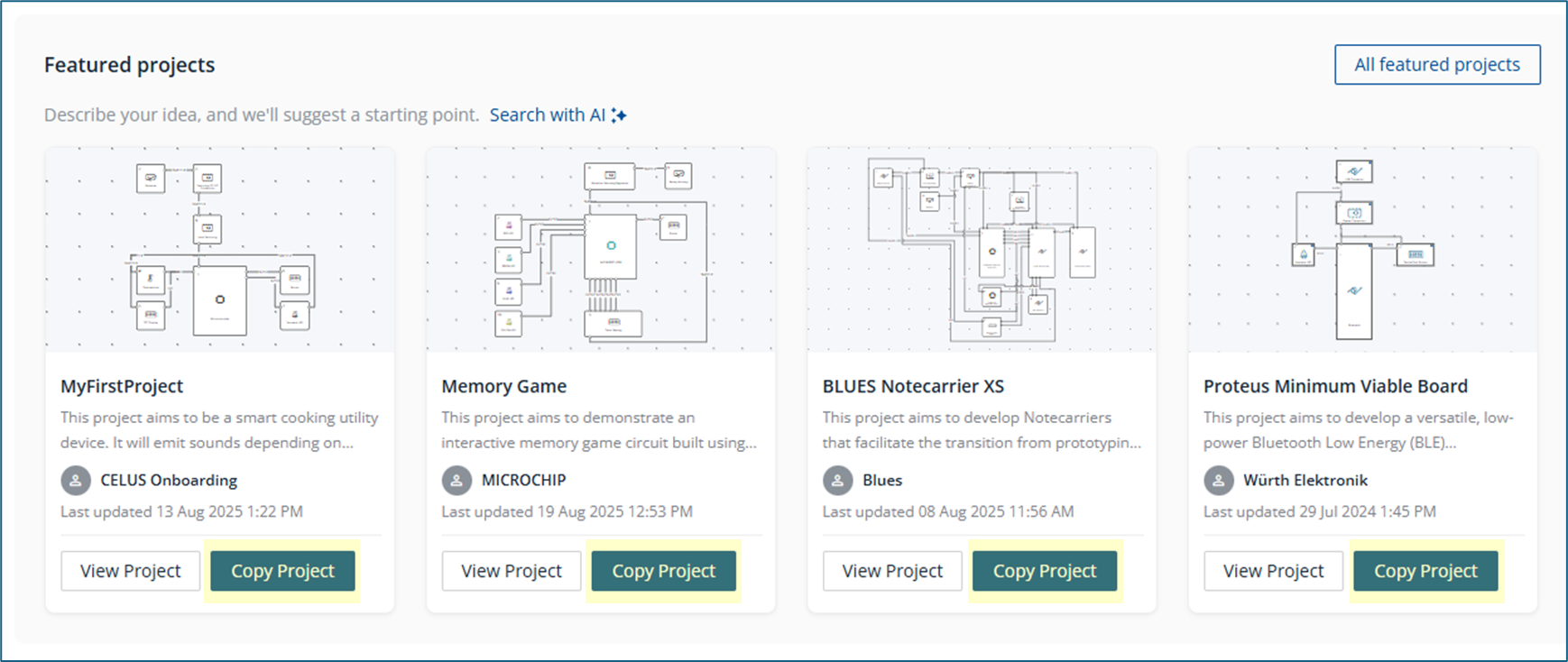
Task: Open the Search with AI link
Action: click(x=547, y=115)
